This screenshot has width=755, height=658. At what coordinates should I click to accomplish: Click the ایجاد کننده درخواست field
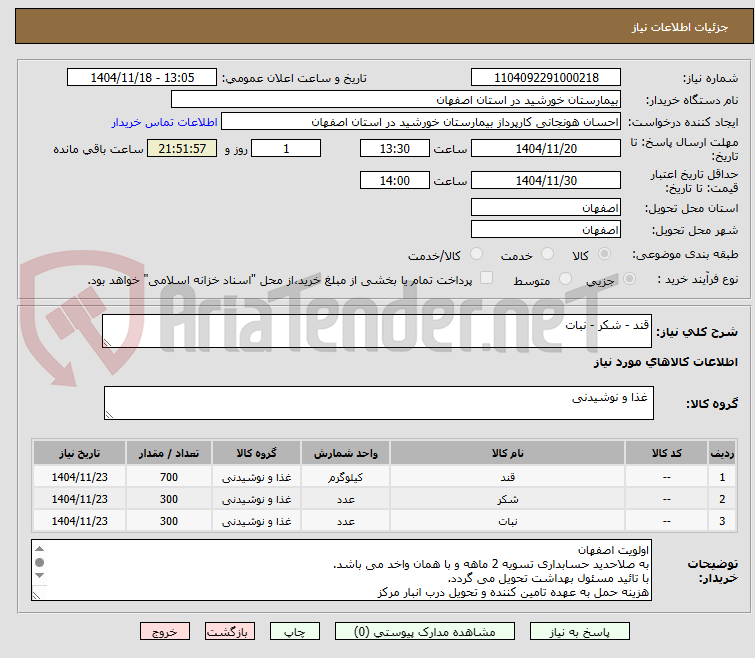421,122
